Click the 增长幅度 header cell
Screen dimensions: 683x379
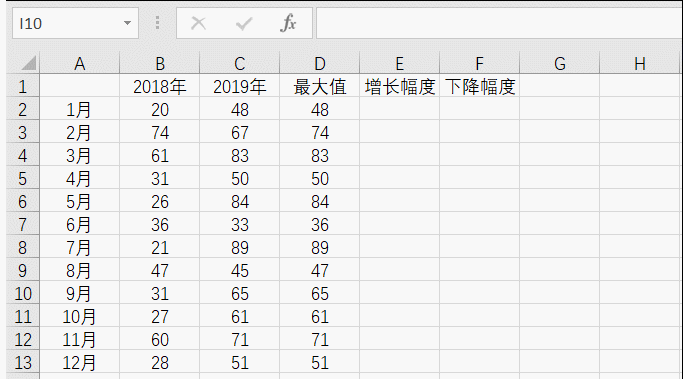(x=400, y=86)
